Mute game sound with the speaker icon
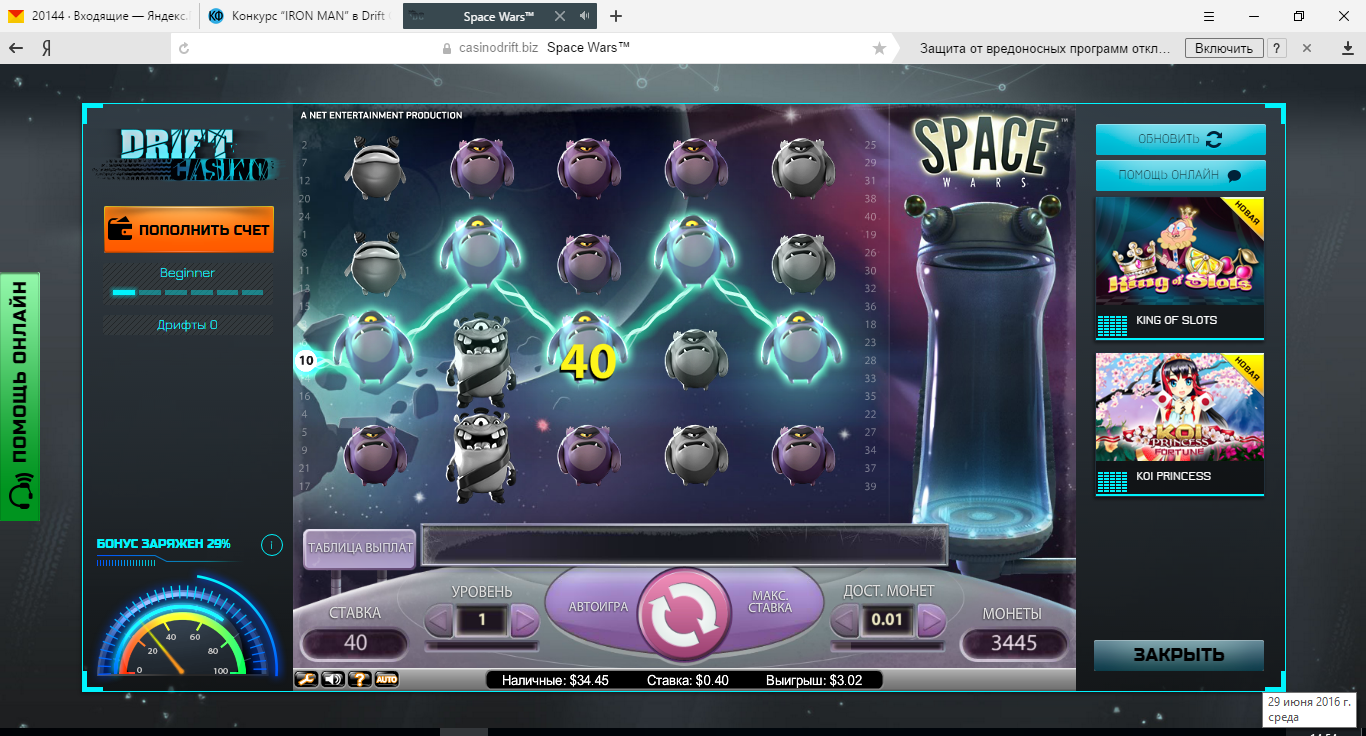This screenshot has height=736, width=1366. click(x=333, y=679)
